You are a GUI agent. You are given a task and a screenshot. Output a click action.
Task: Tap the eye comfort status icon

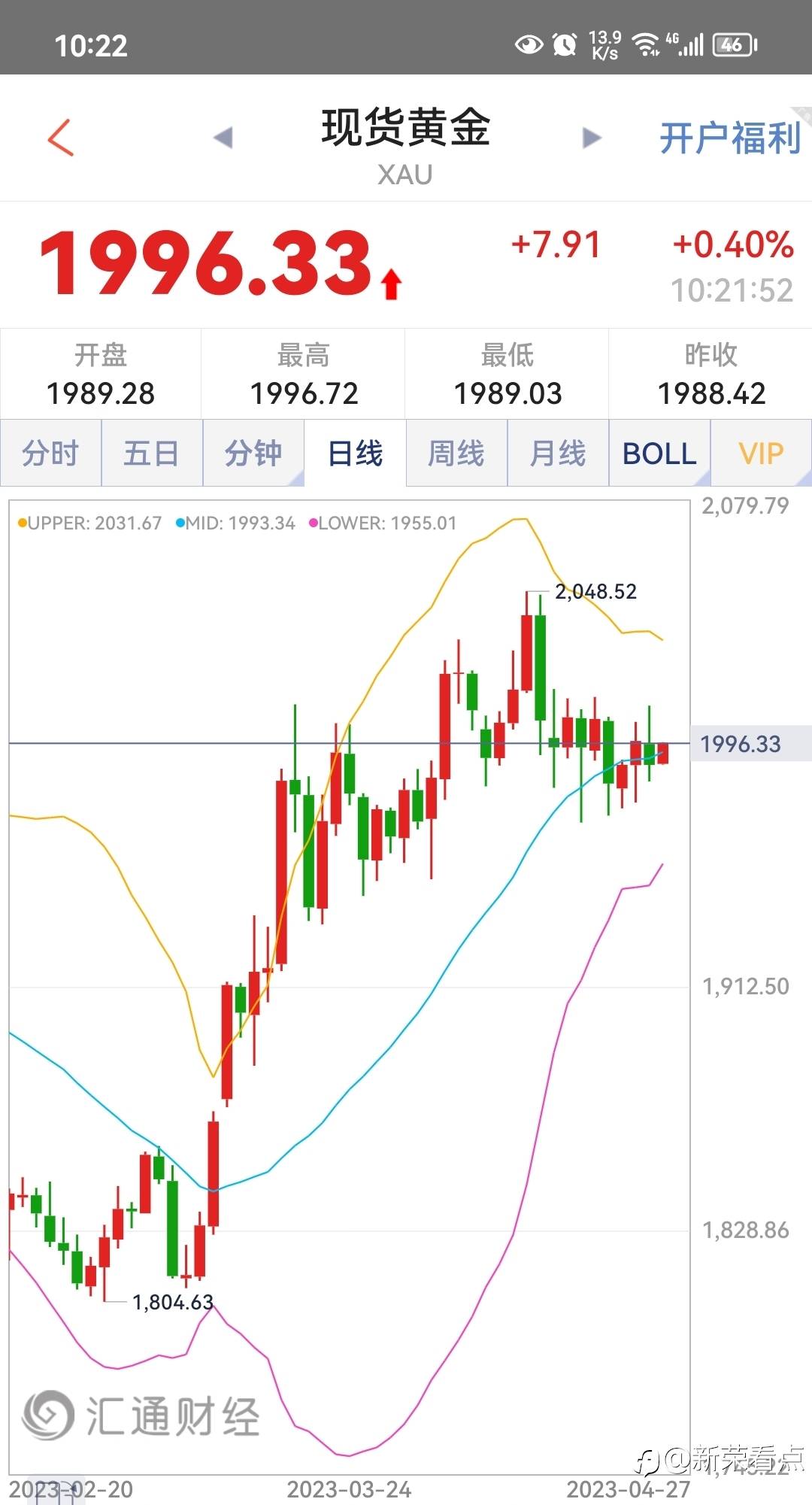coord(529,45)
